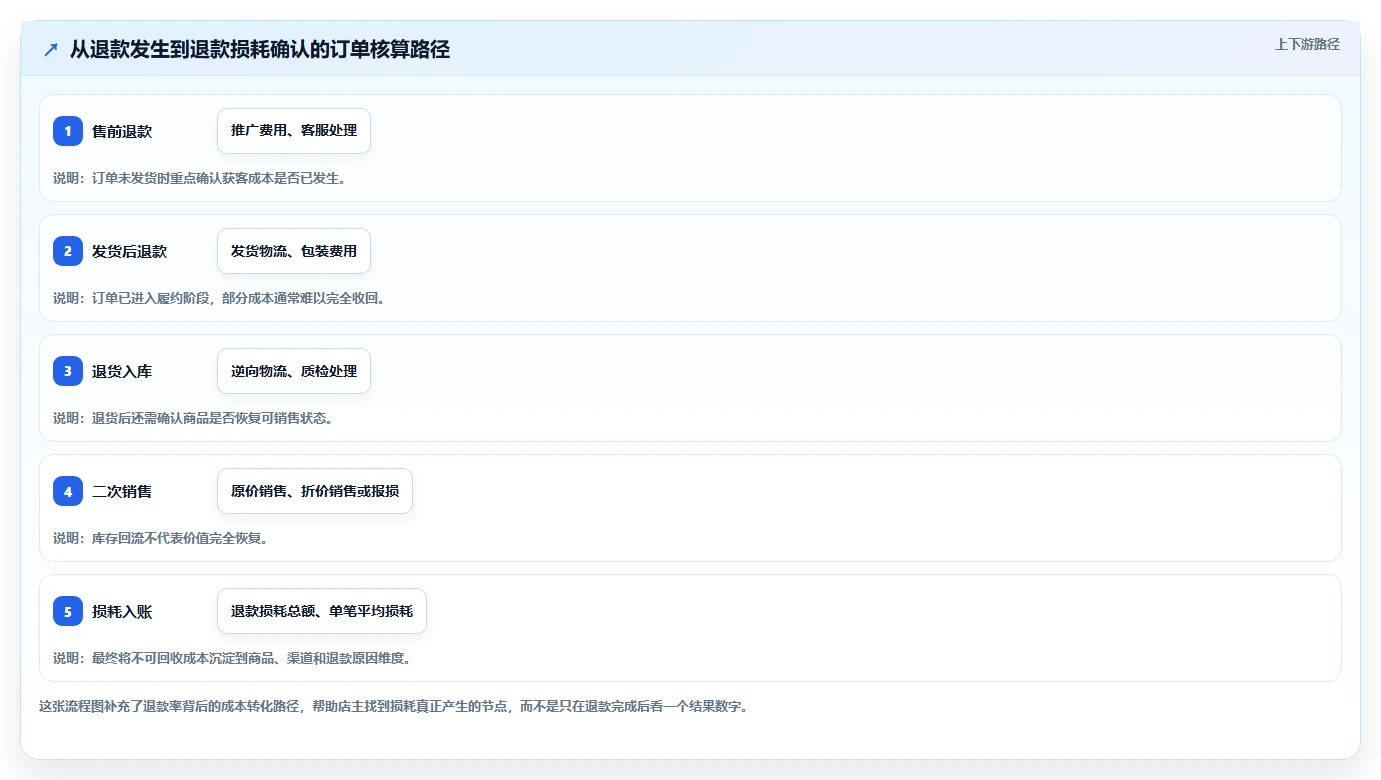
Task: Select the 逆向物流、质检处理 chip
Action: [294, 371]
